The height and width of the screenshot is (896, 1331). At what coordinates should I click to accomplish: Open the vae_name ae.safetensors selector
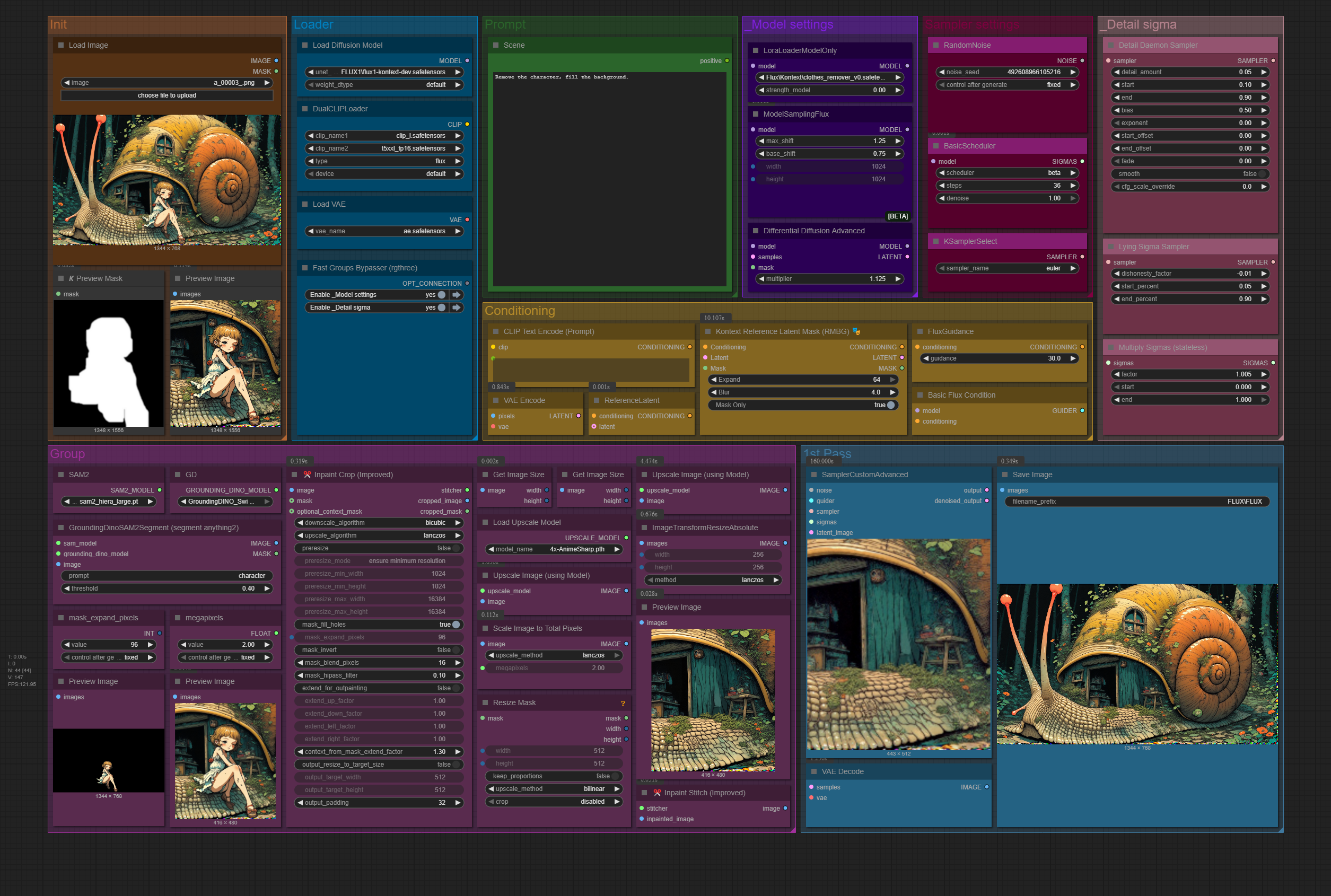[x=384, y=231]
